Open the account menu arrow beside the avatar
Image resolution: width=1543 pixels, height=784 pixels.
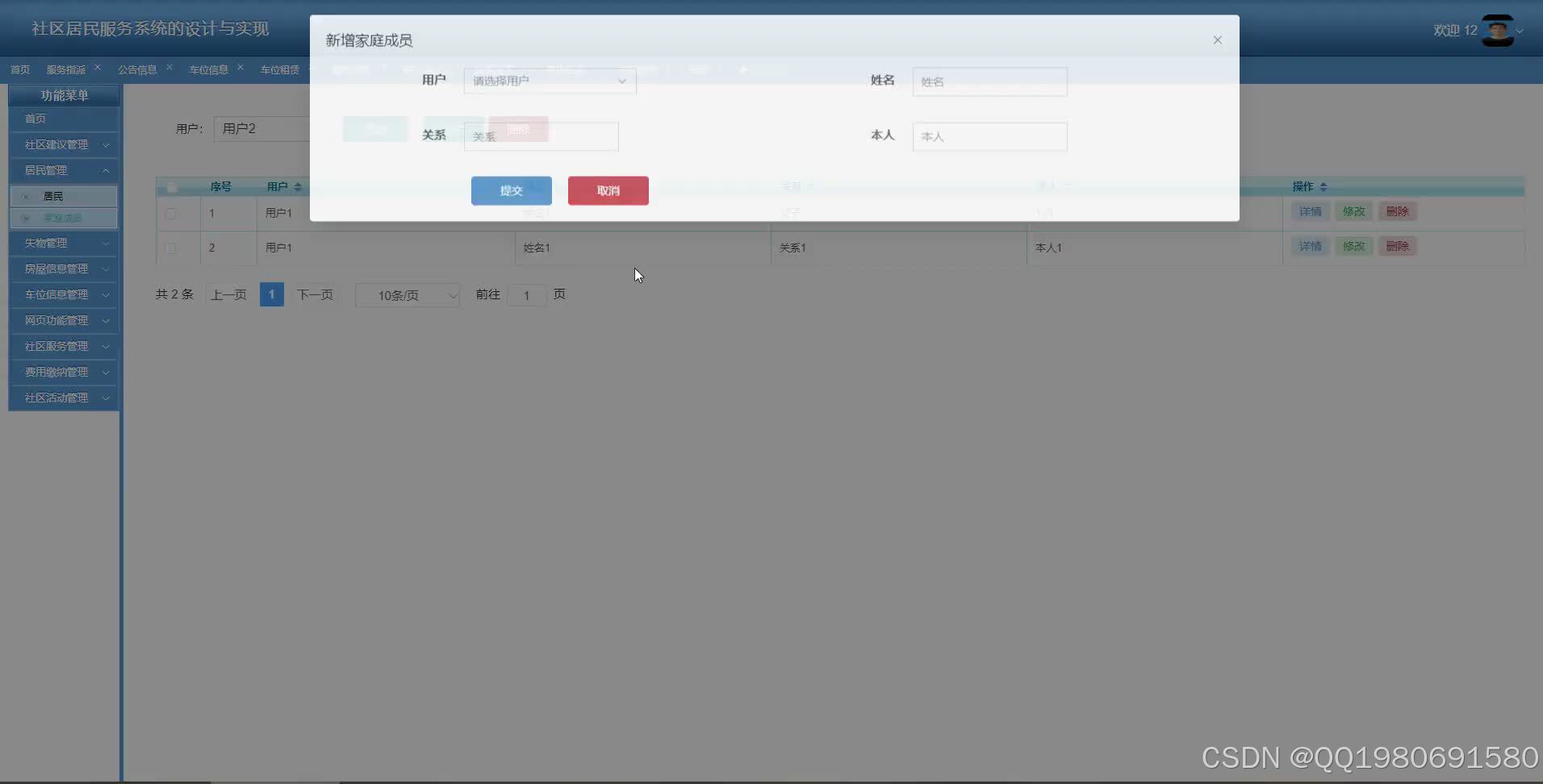click(1520, 31)
